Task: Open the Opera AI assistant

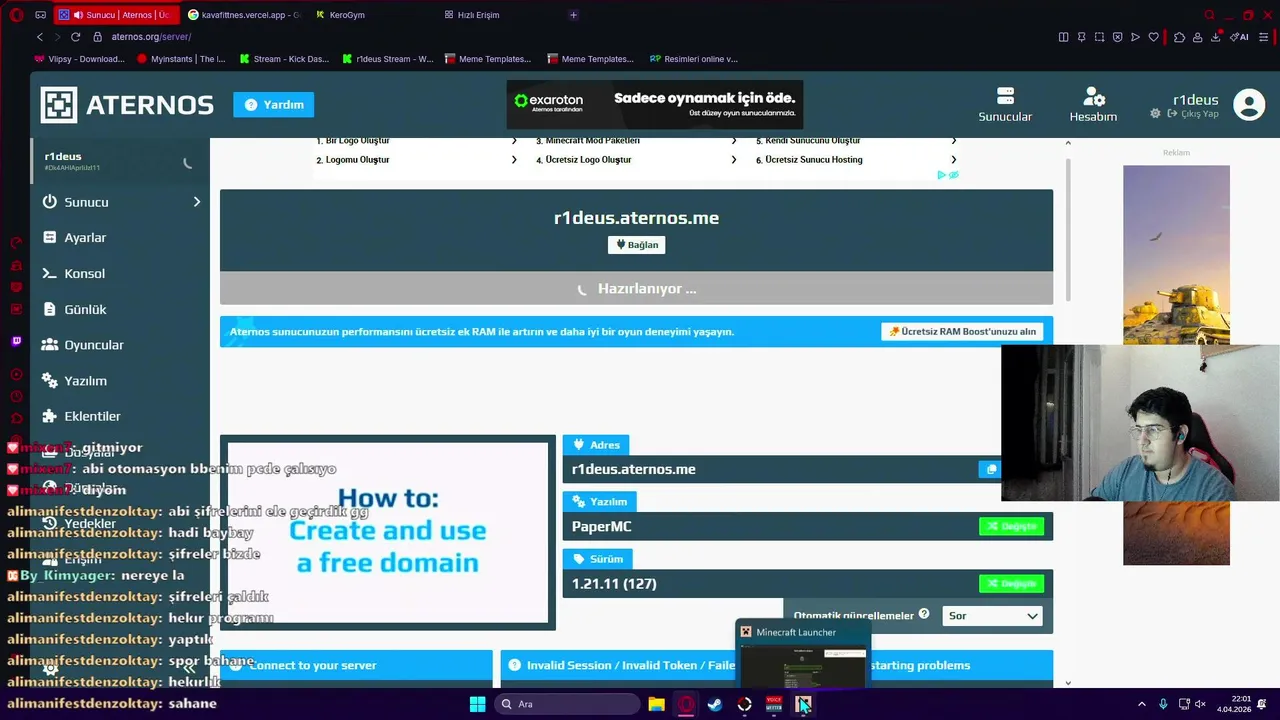Action: (x=1240, y=37)
